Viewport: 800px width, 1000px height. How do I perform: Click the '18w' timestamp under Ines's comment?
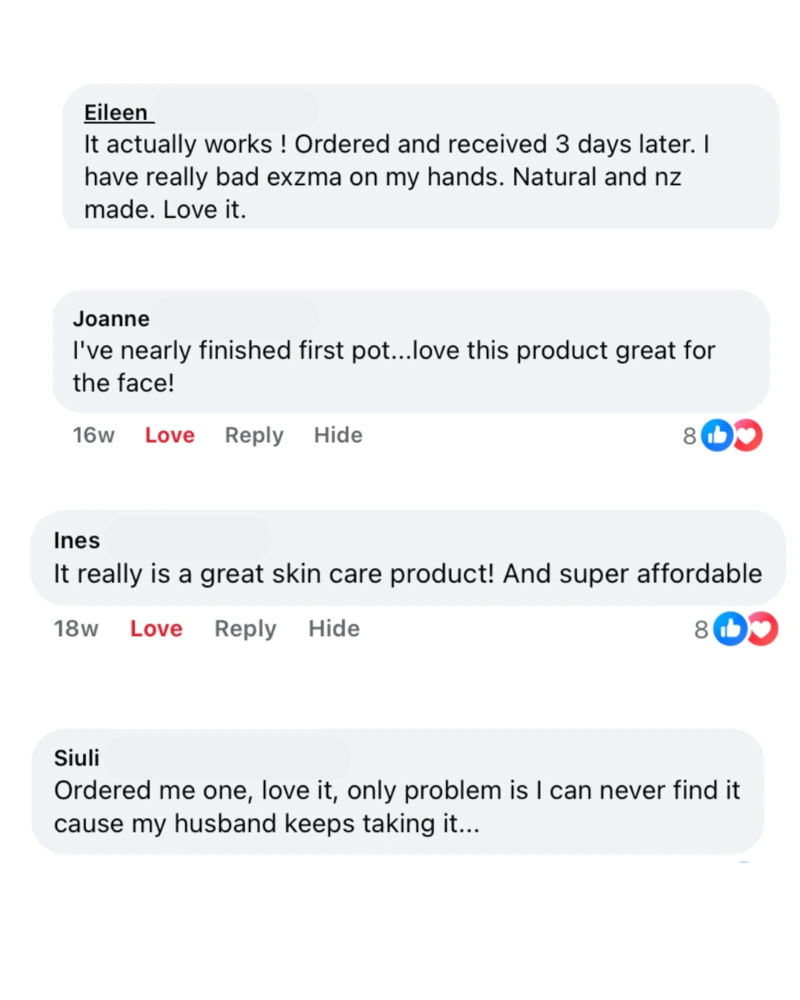(x=76, y=628)
